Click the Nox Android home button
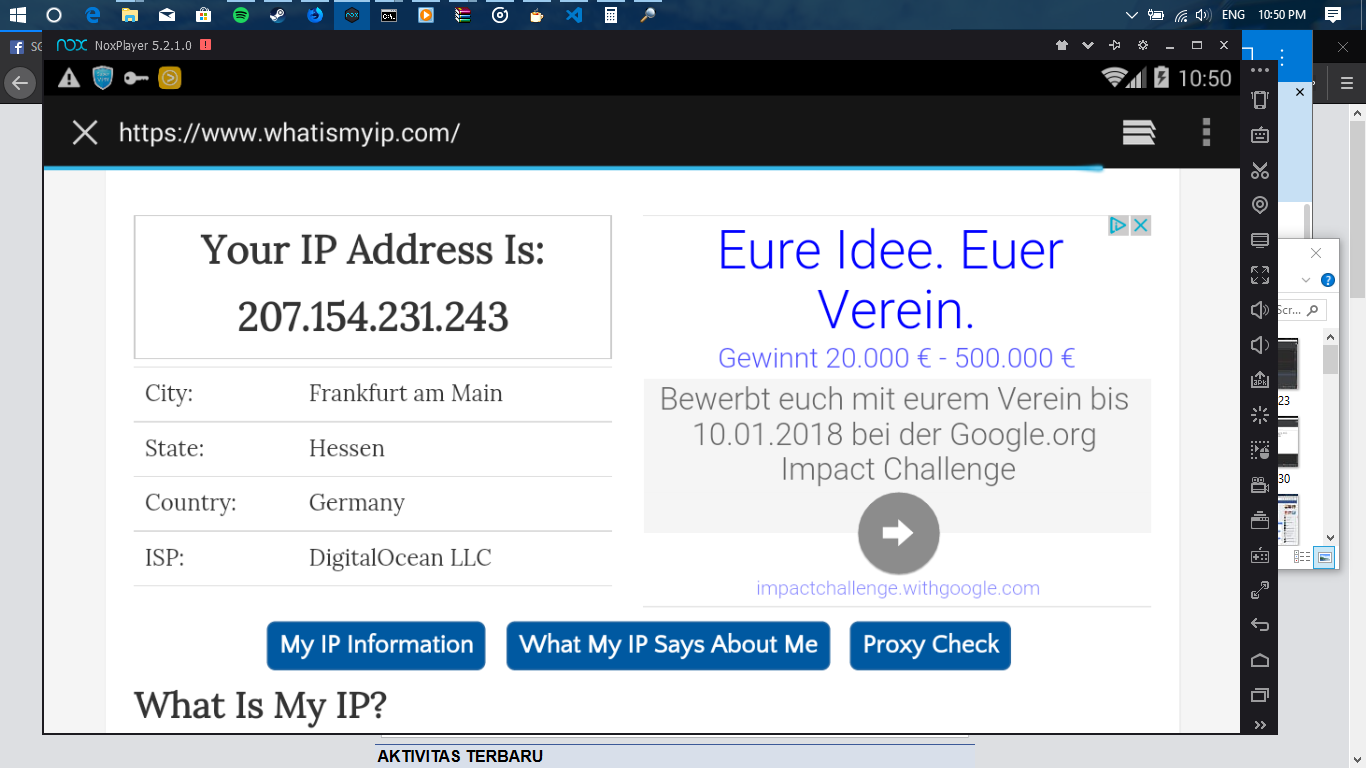This screenshot has width=1366, height=768. click(x=1260, y=660)
